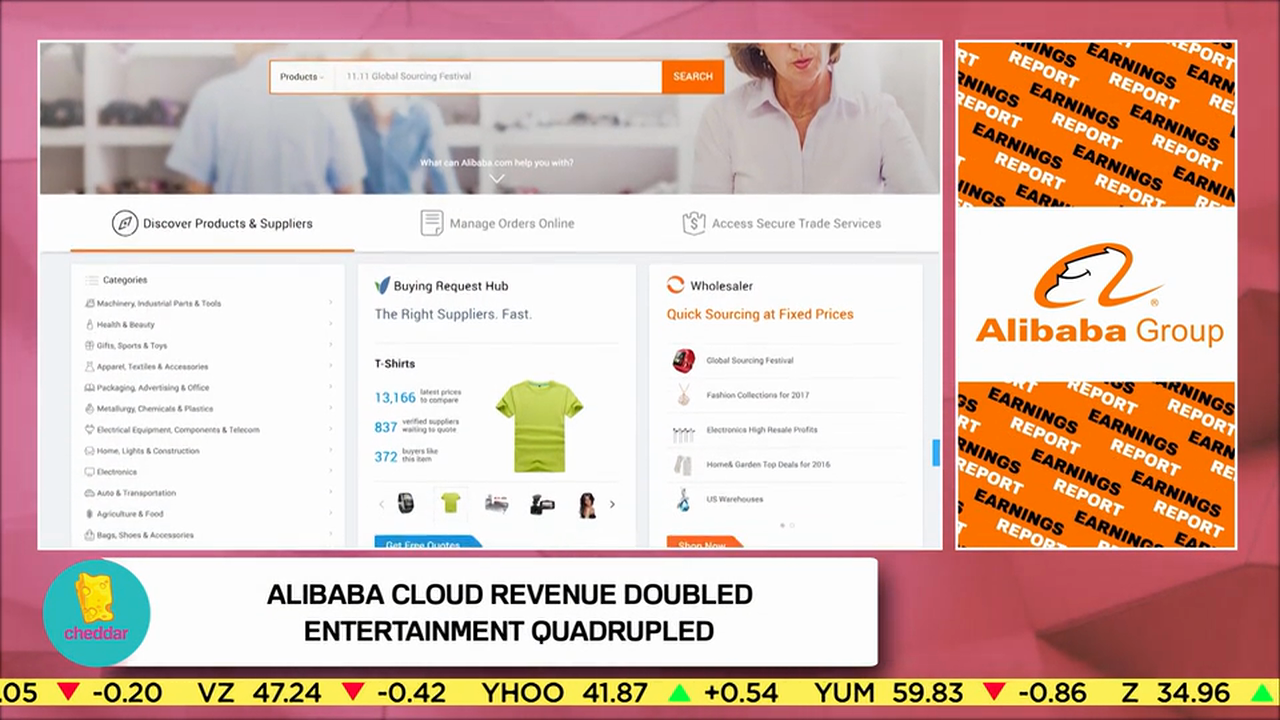Viewport: 1280px width, 720px height.
Task: Click the blue scrollbar handle at page edge
Action: point(936,452)
